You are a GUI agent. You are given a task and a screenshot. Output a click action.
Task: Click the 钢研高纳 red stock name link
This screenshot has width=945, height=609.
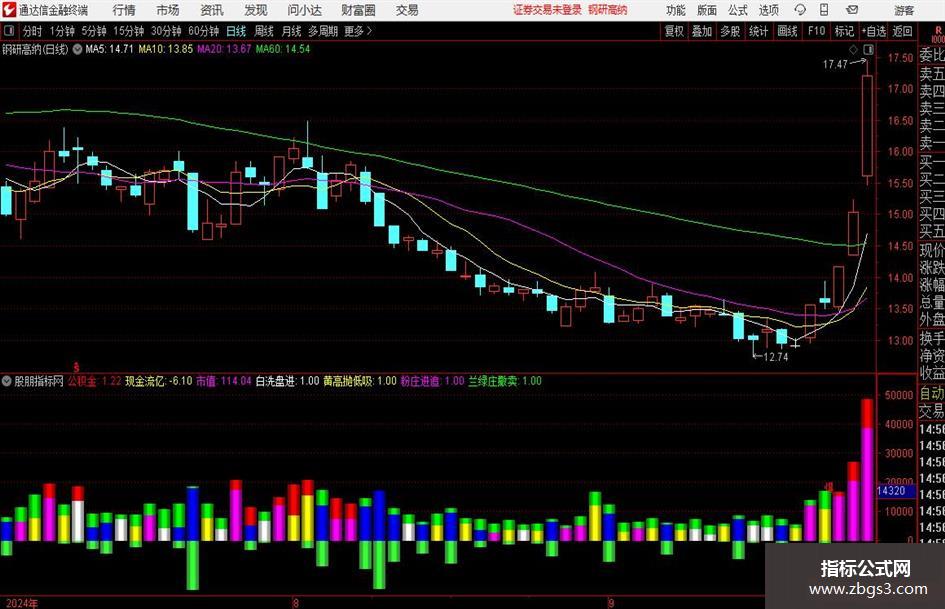tap(608, 10)
